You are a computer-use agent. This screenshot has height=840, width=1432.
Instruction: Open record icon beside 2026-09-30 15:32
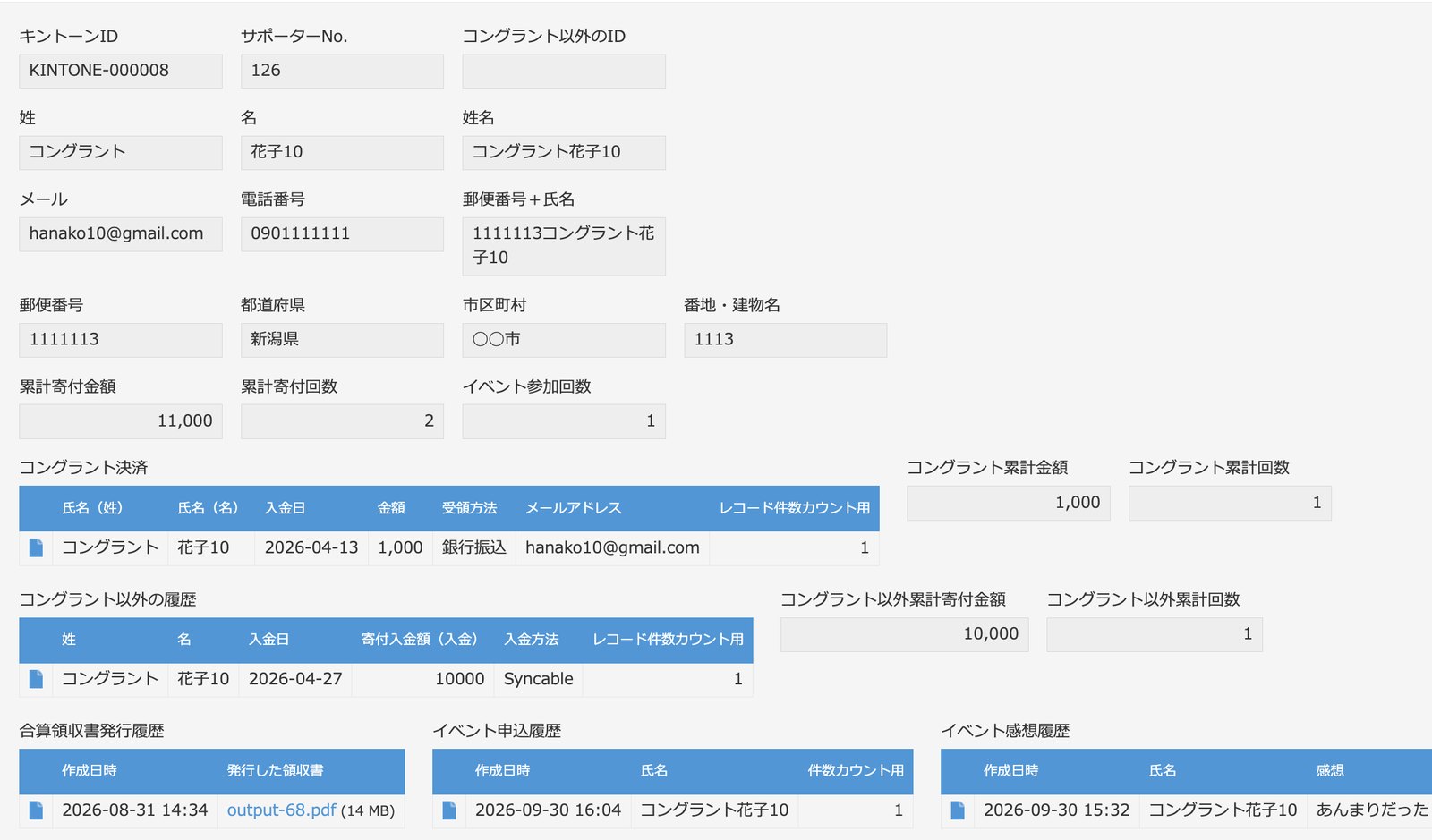pos(958,810)
